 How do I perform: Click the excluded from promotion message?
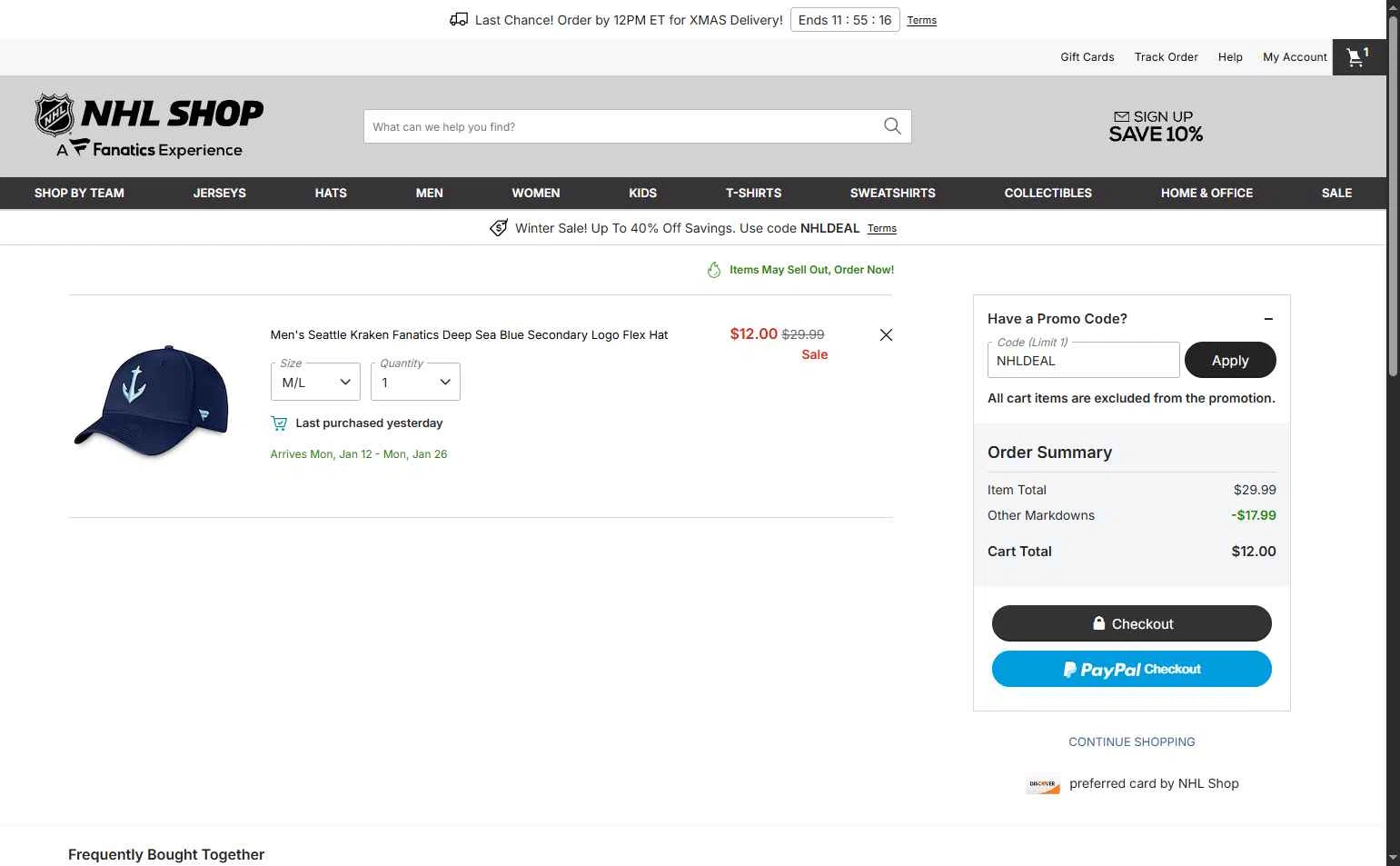(1131, 398)
